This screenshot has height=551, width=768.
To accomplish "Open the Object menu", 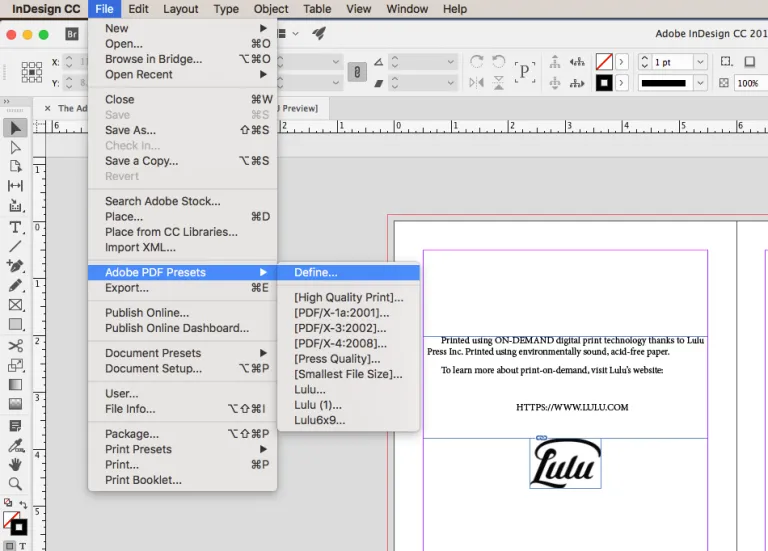I will (271, 9).
